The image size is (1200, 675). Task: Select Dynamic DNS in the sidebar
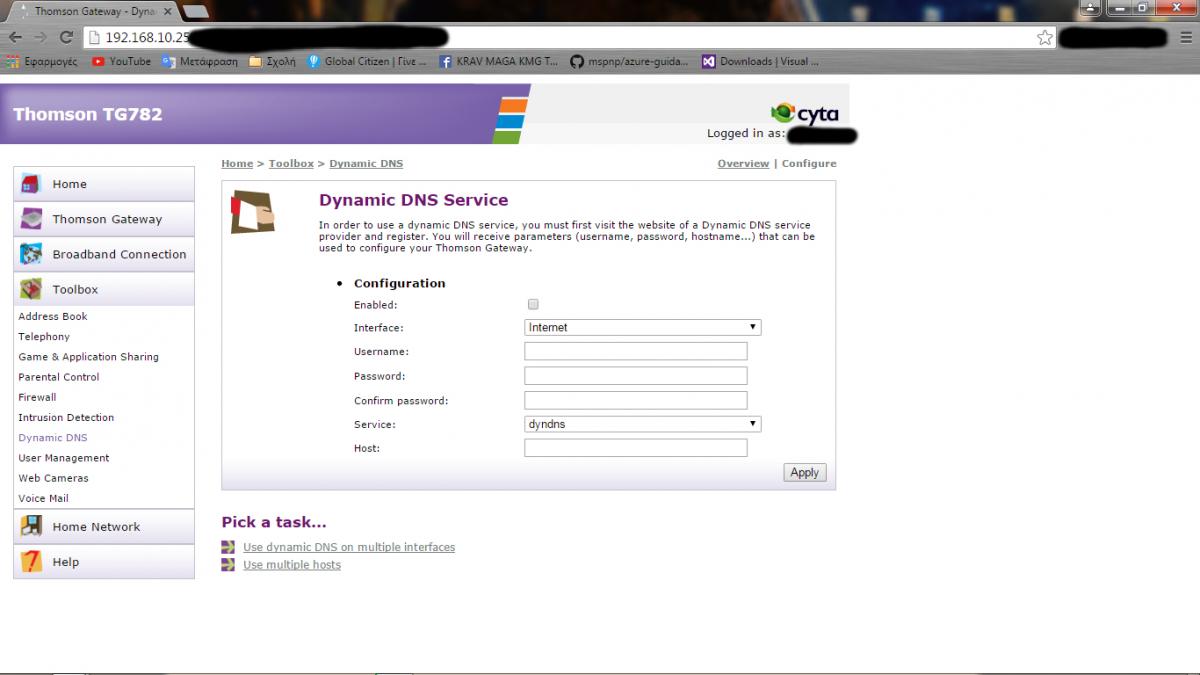[x=53, y=438]
